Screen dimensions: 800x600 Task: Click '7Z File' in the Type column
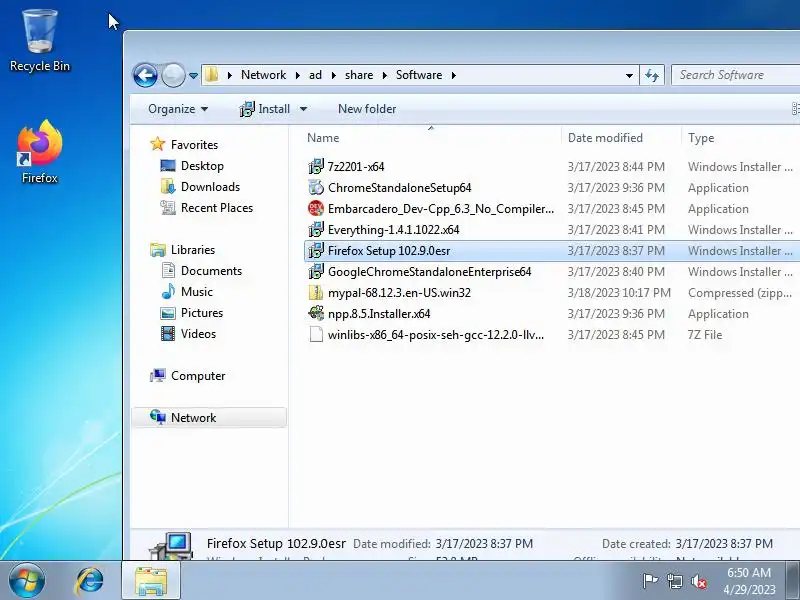coord(705,335)
